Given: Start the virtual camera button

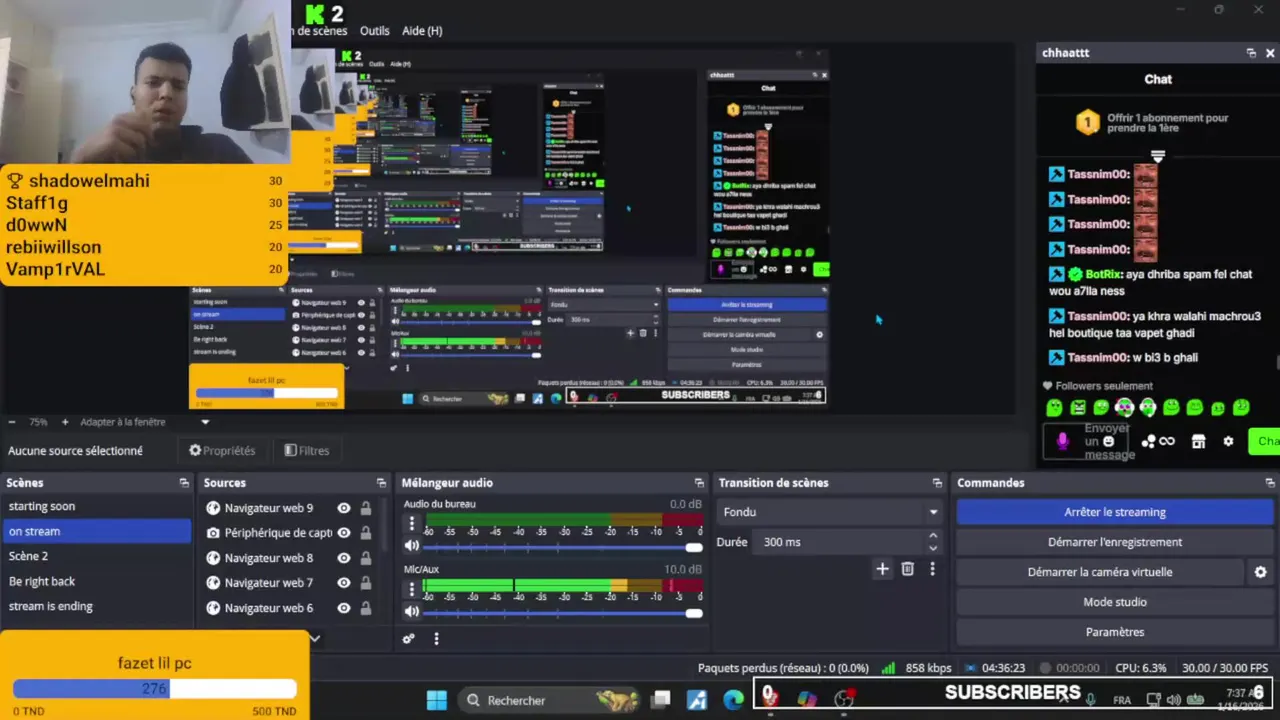Looking at the screenshot, I should pos(1100,572).
